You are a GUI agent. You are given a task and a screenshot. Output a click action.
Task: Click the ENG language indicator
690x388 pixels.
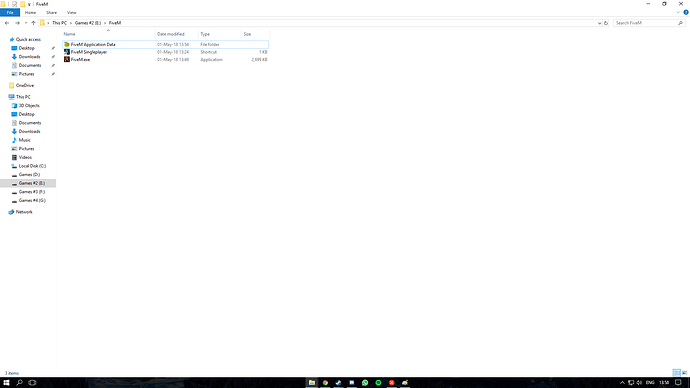tap(650, 383)
